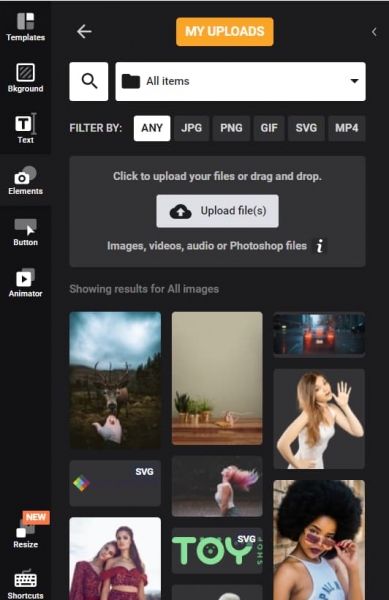This screenshot has width=389, height=600.
Task: Click the Upload file(s) button
Action: [x=217, y=211]
